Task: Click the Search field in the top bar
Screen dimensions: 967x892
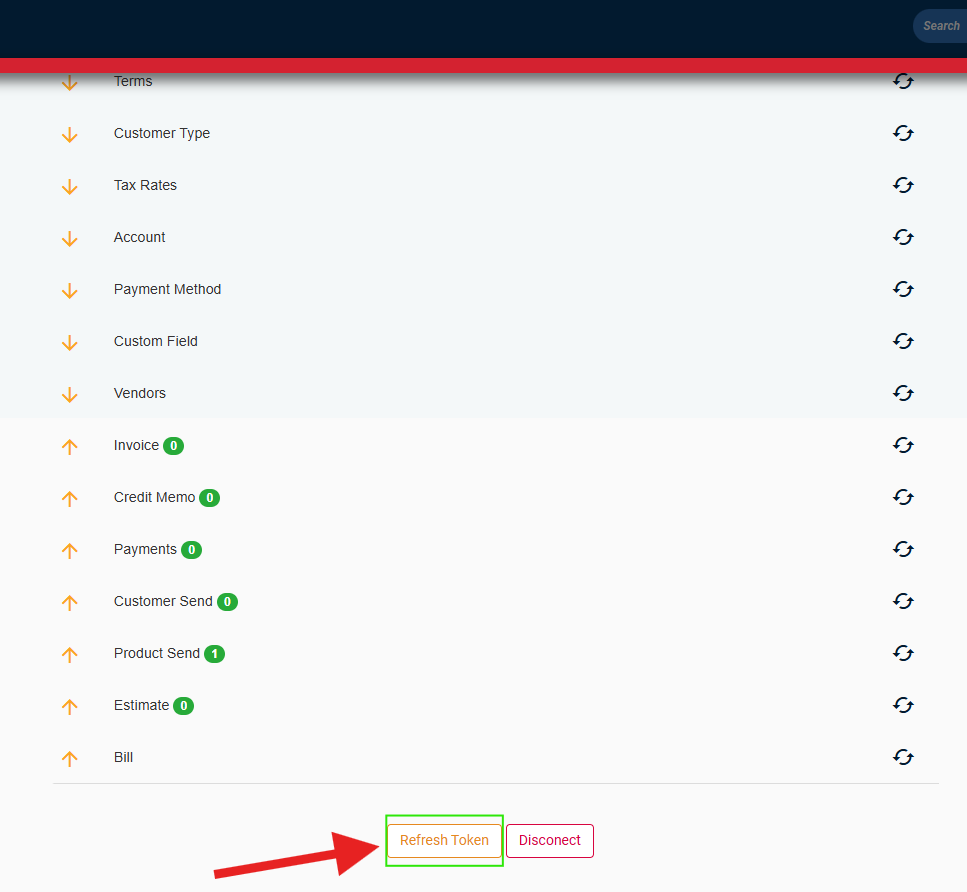Action: click(x=940, y=25)
